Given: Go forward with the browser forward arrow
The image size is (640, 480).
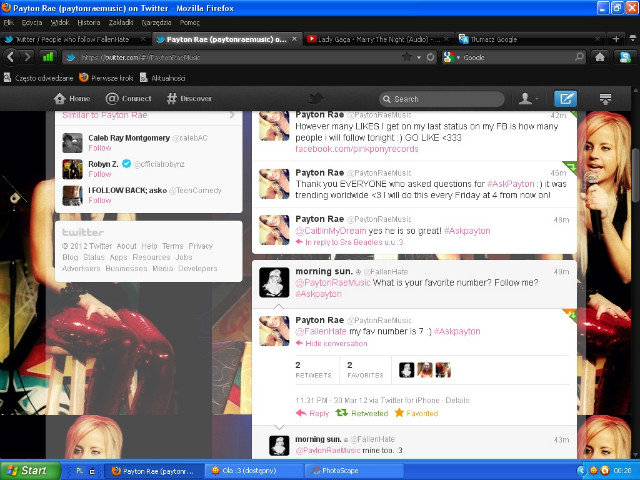Looking at the screenshot, I should (27, 57).
